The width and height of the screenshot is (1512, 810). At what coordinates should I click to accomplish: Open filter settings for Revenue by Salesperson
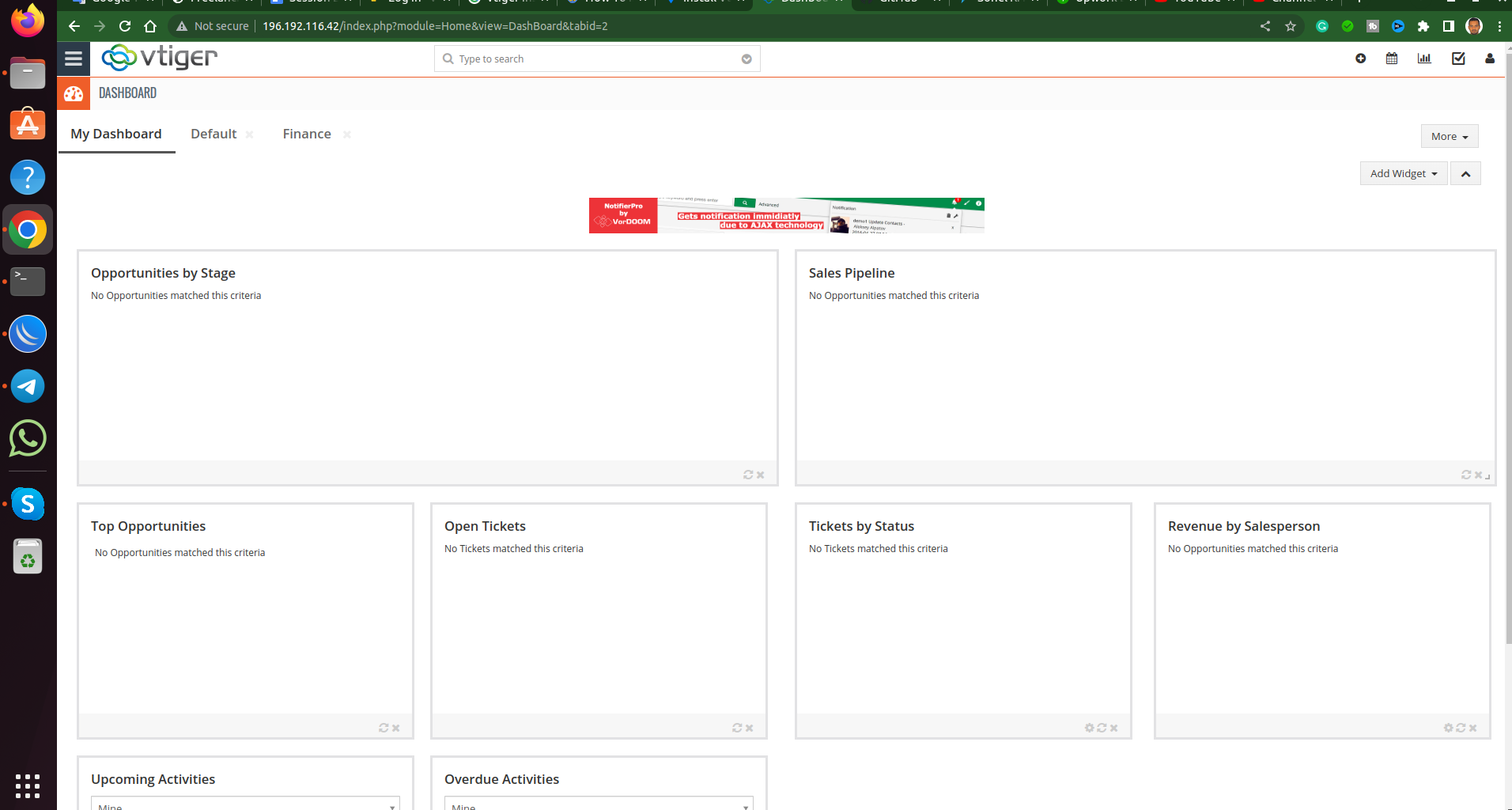click(x=1448, y=728)
